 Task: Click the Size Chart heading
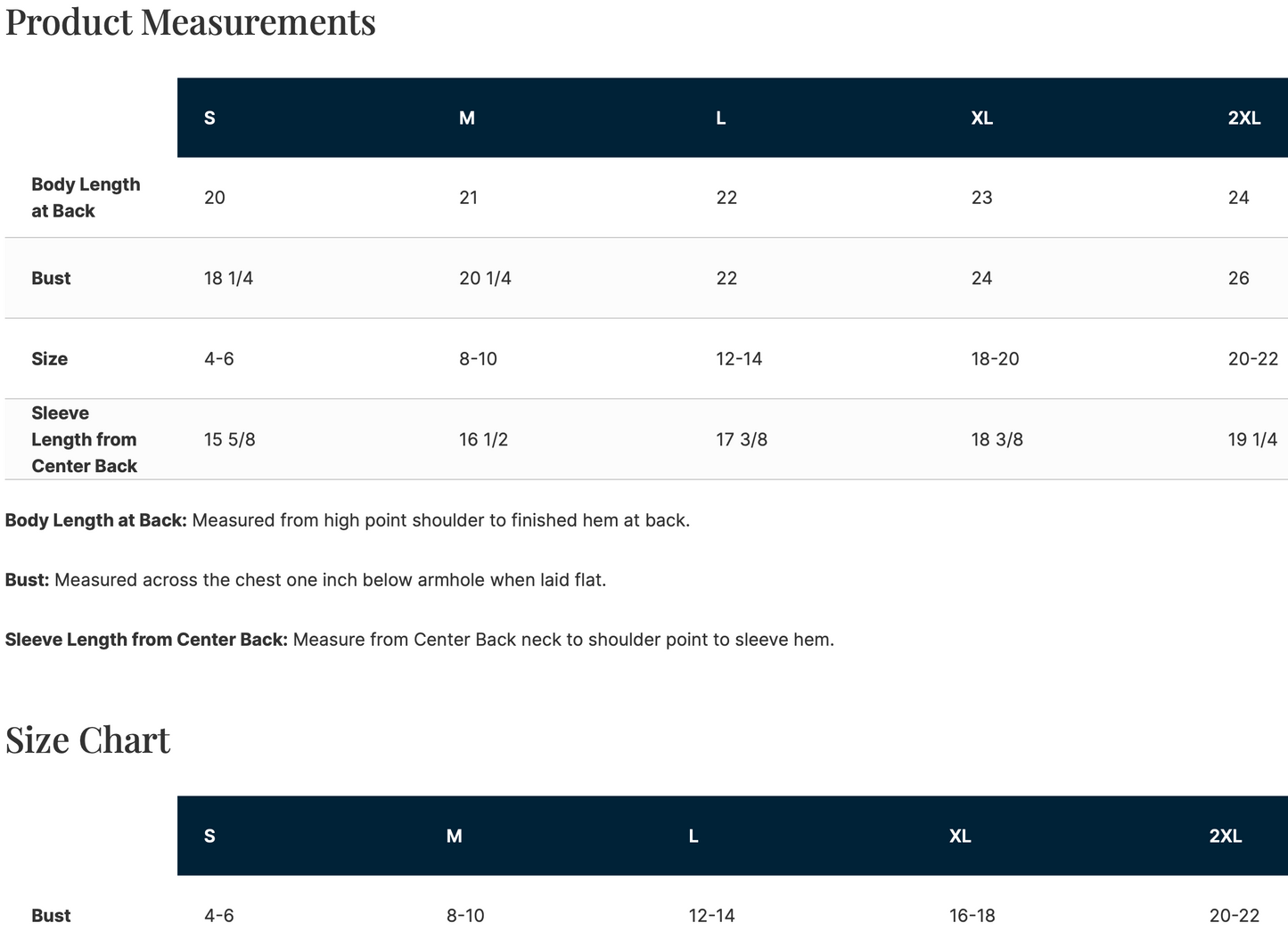[x=87, y=740]
